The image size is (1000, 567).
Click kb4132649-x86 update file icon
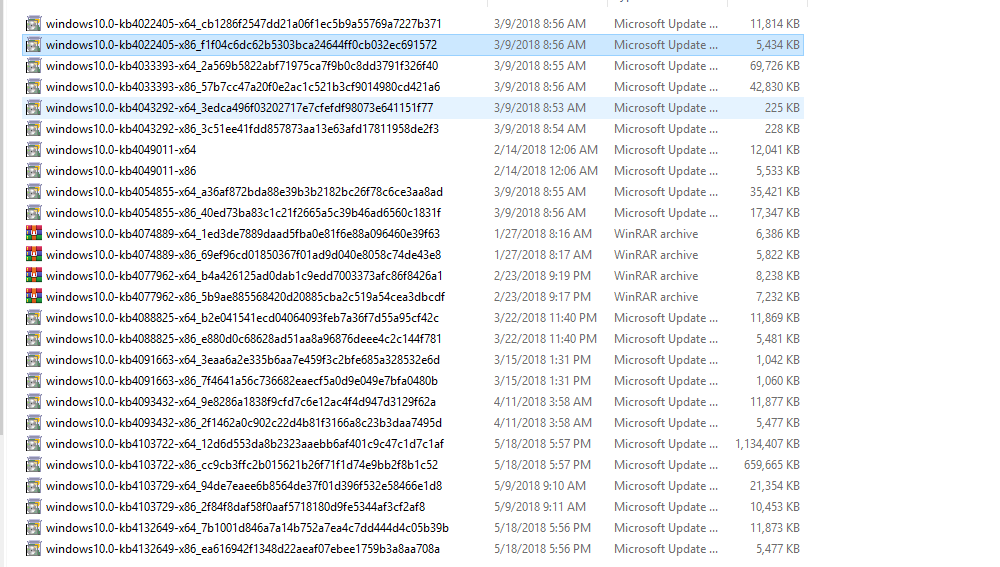coord(34,549)
